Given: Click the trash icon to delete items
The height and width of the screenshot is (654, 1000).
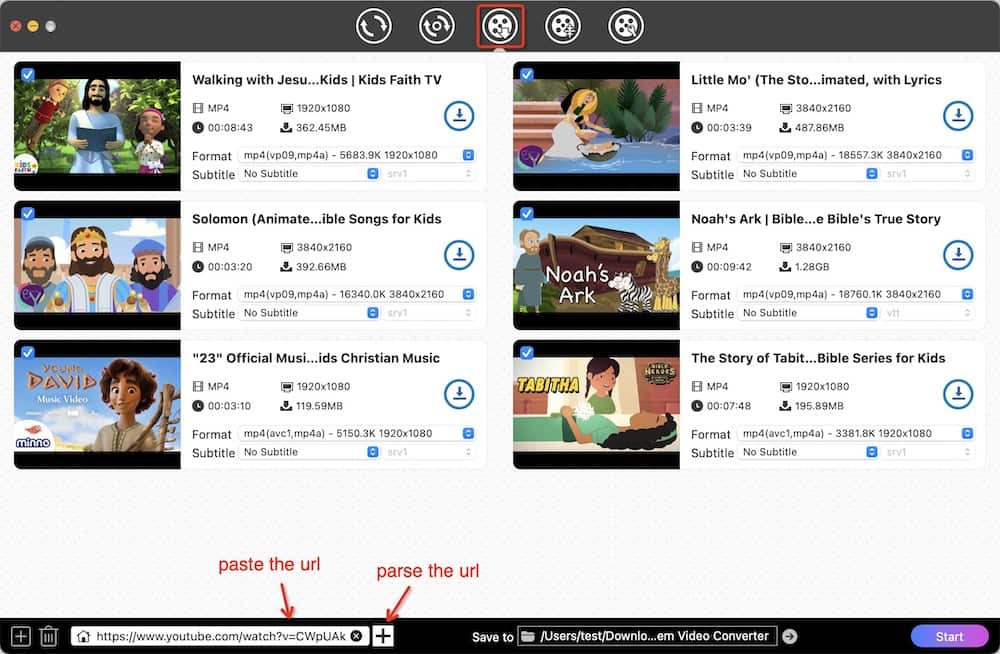Looking at the screenshot, I should coord(48,636).
